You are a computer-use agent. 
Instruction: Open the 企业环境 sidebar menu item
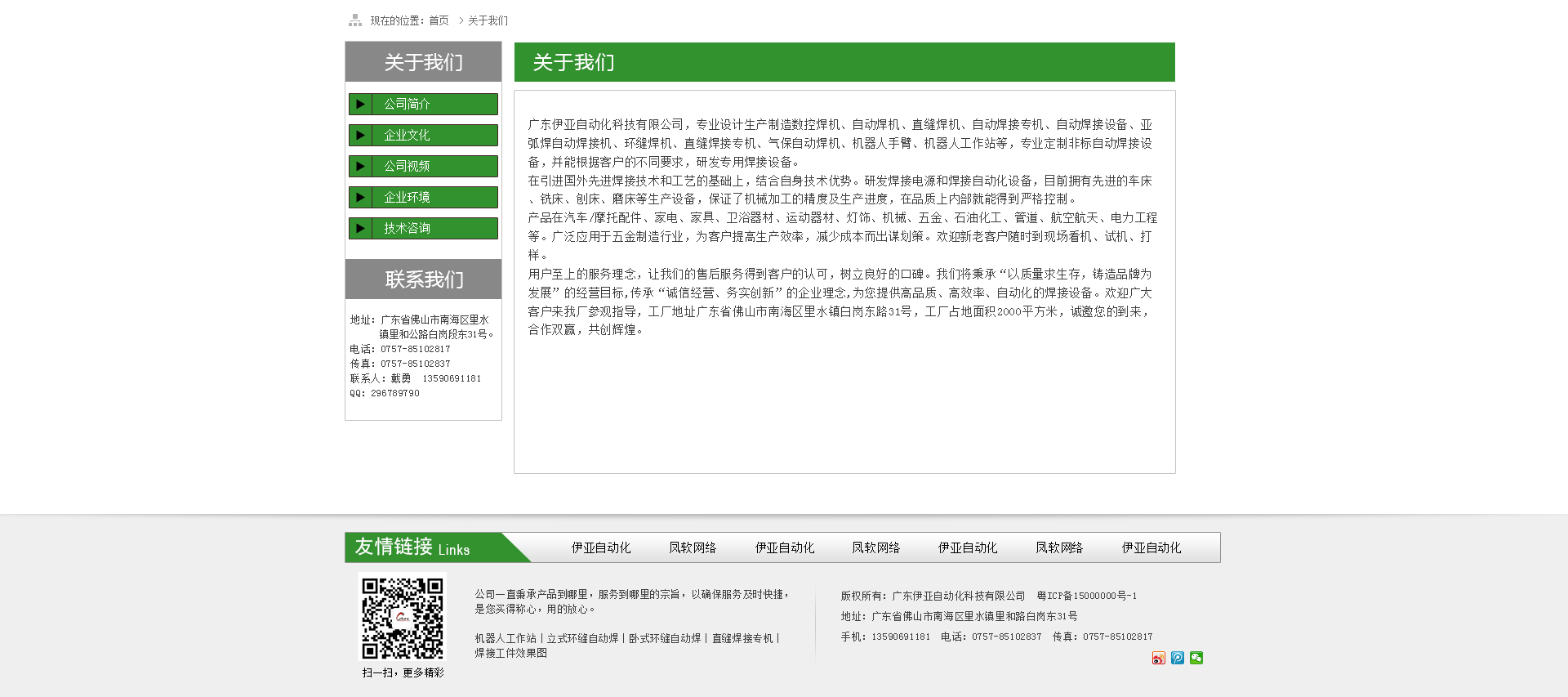coord(407,198)
